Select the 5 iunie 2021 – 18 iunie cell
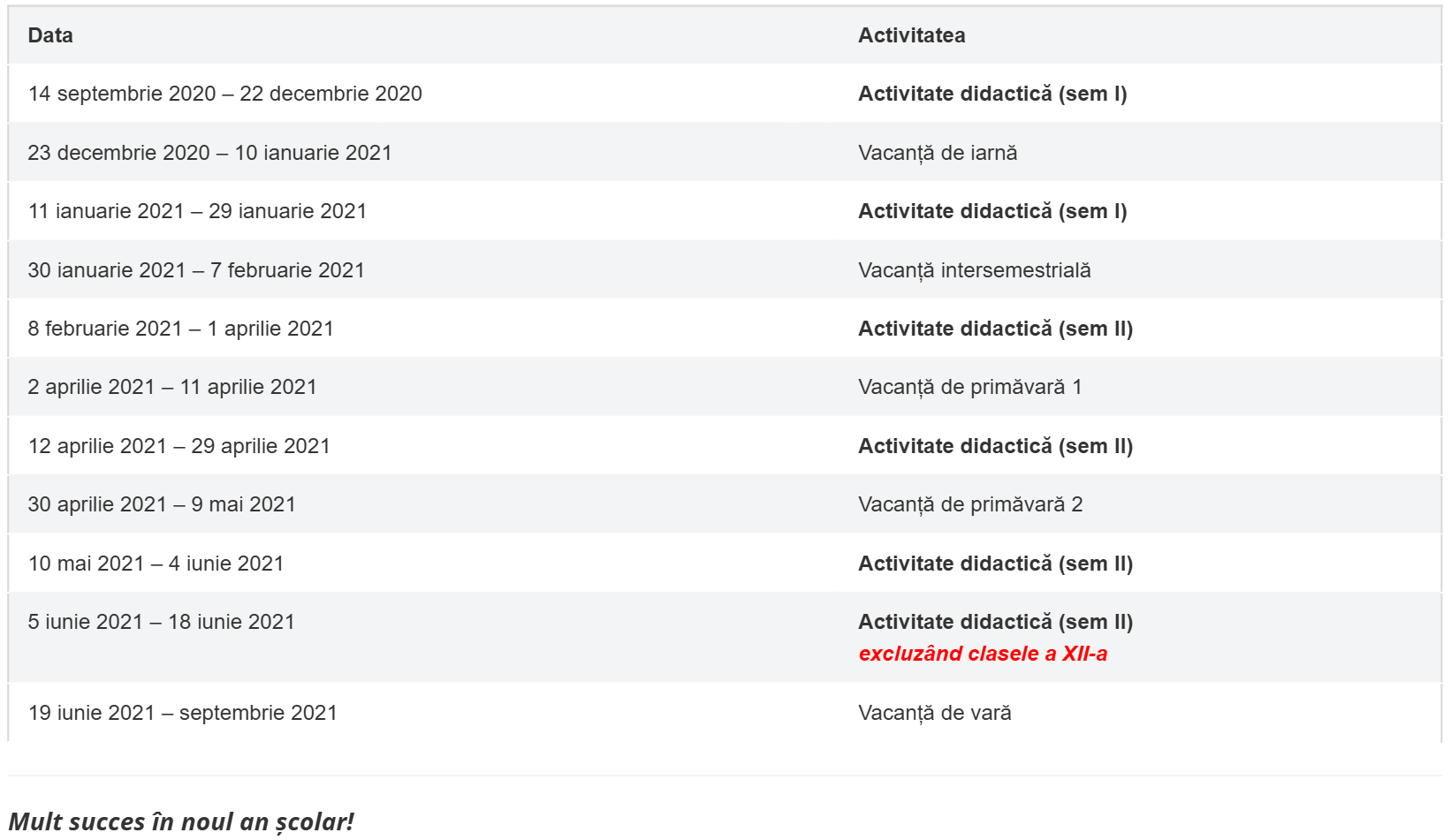This screenshot has height=840, width=1451. [161, 622]
